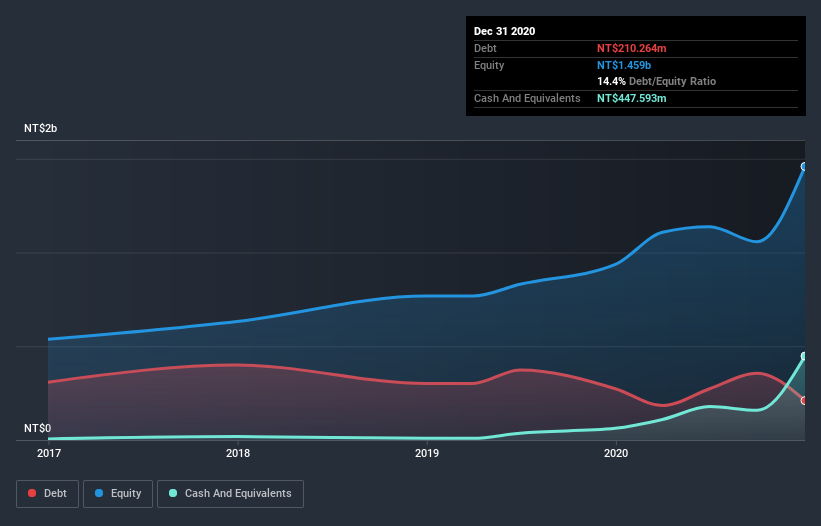
Task: Toggle the Equity series legend button
Action: (118, 494)
